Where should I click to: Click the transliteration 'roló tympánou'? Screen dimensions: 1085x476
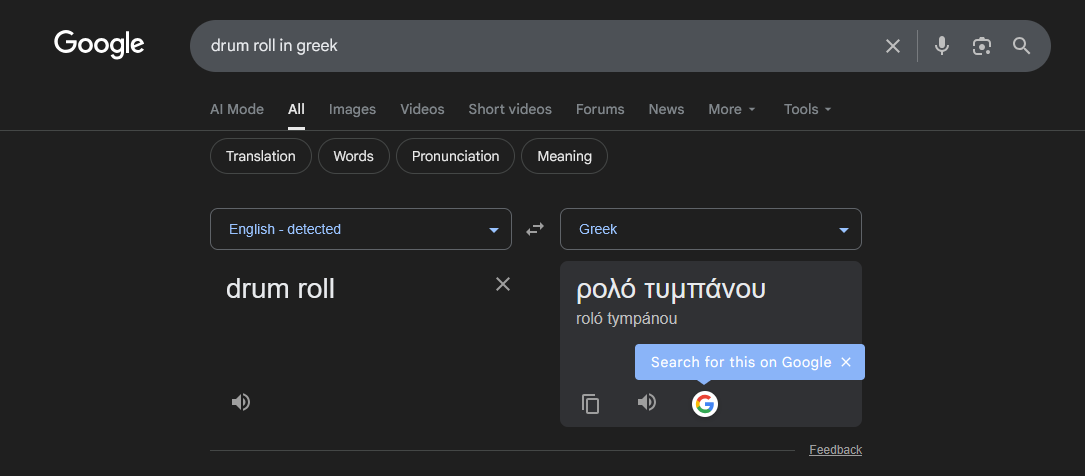[x=626, y=319]
